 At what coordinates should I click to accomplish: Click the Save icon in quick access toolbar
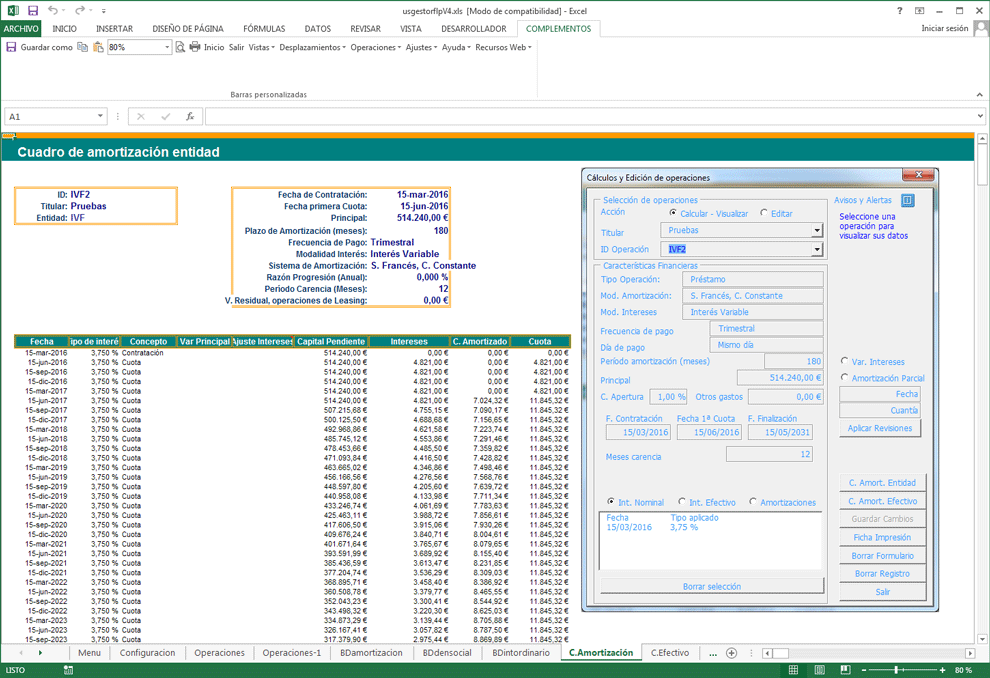pos(33,11)
